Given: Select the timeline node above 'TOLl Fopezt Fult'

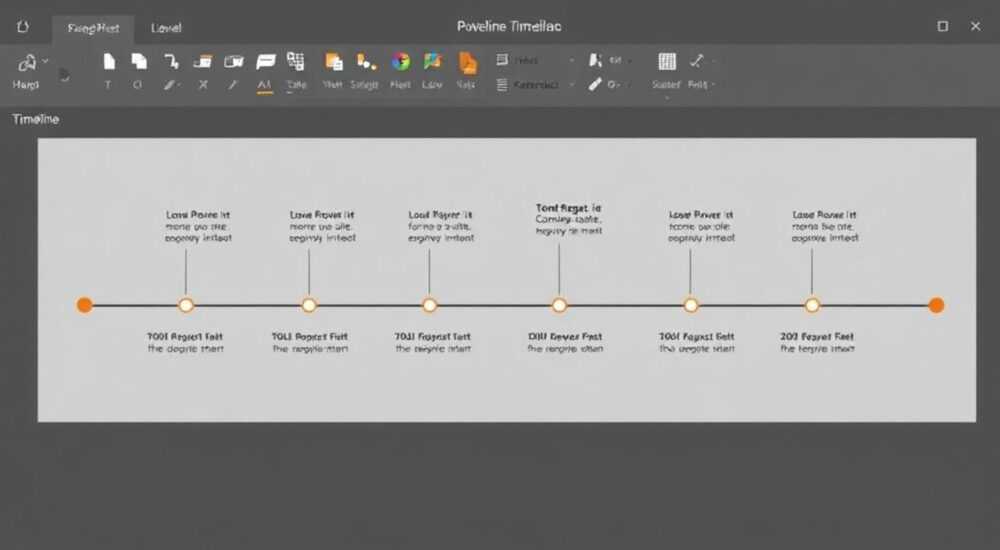Looking at the screenshot, I should click(309, 305).
